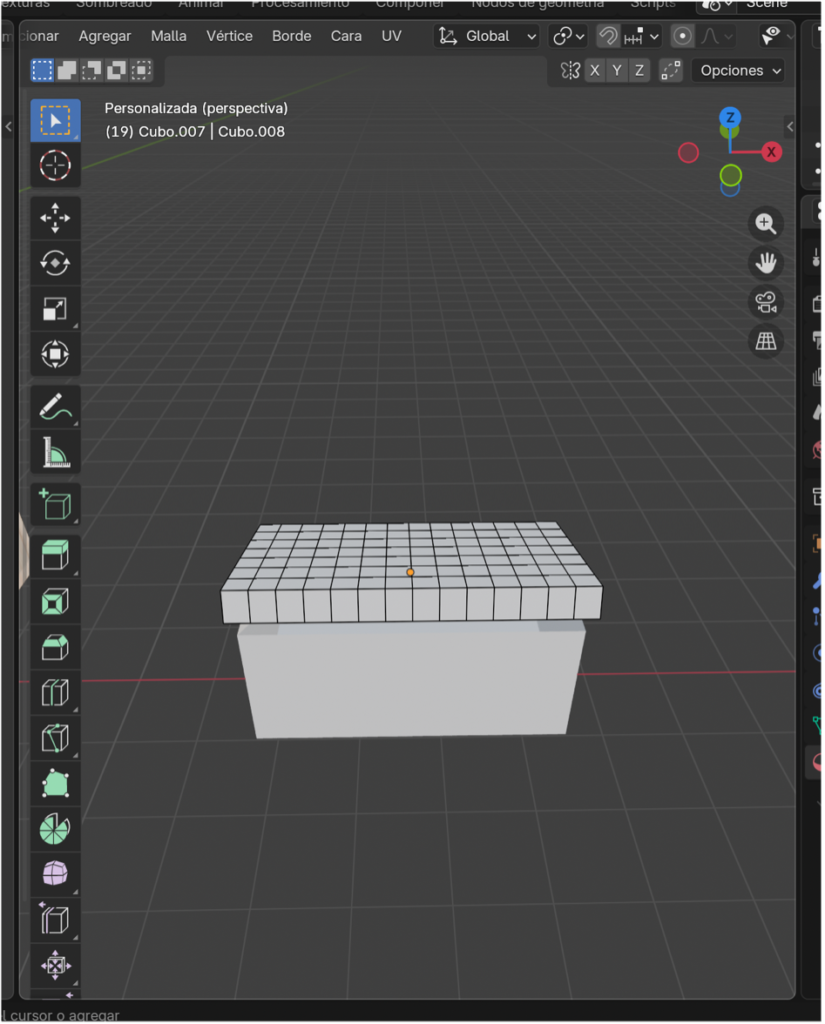Click the red X axis gizmo ball
Viewport: 825px width, 1024px height.
point(771,152)
